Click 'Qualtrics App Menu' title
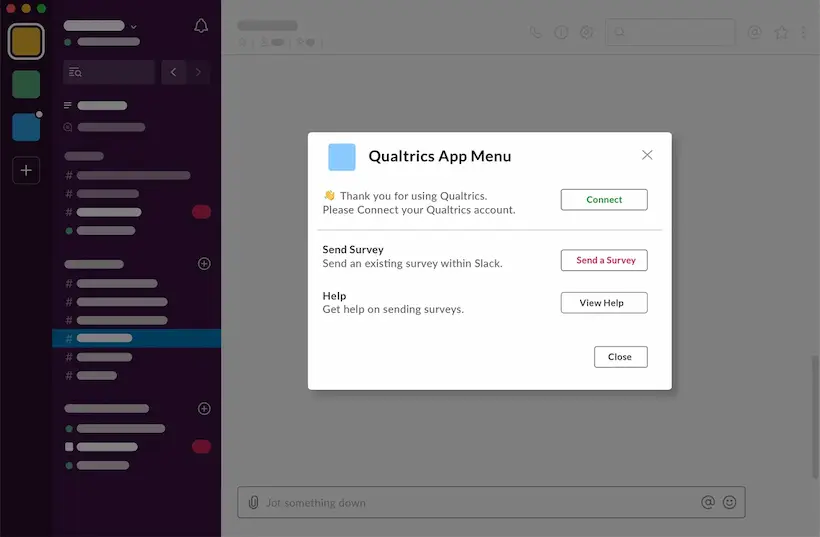Image resolution: width=820 pixels, height=537 pixels. pos(440,156)
